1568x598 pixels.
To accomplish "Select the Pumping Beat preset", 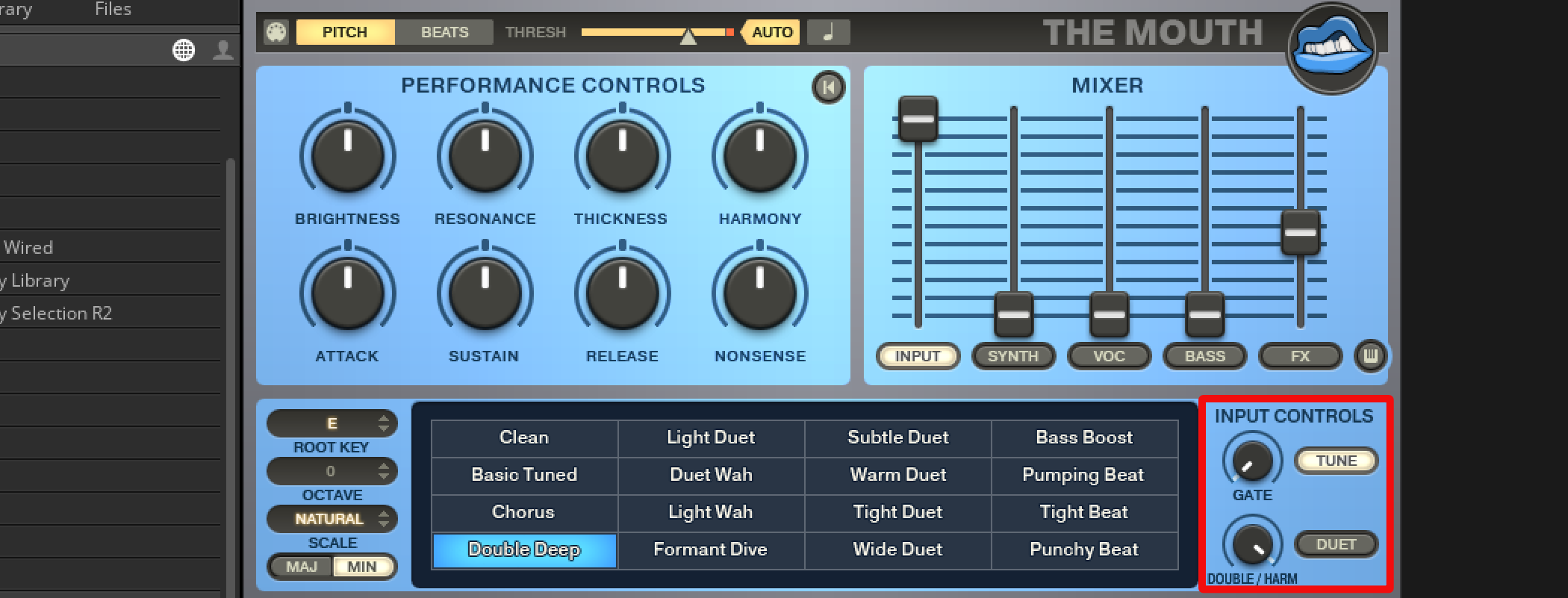I will pos(1084,476).
